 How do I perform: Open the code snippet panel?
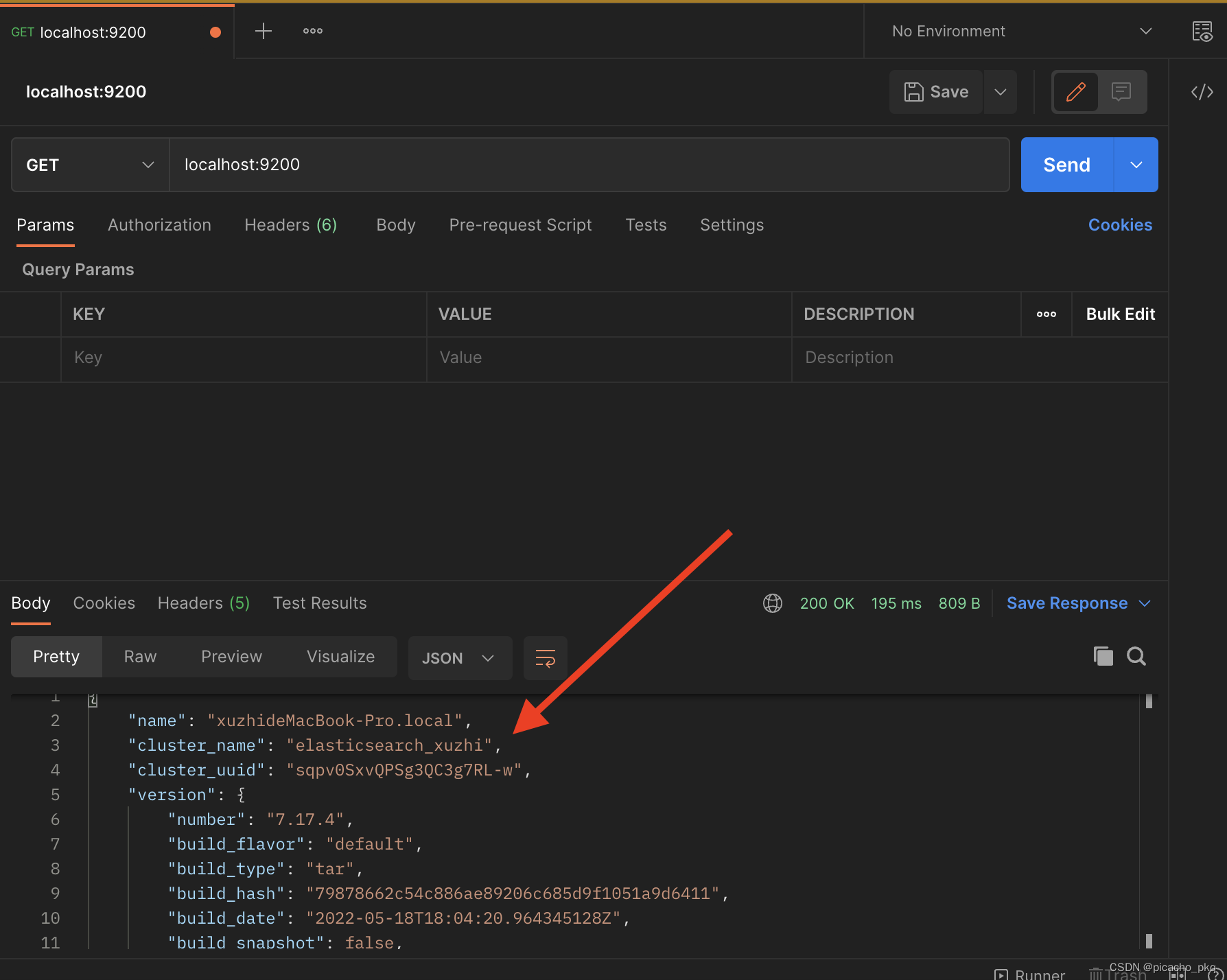point(1202,92)
